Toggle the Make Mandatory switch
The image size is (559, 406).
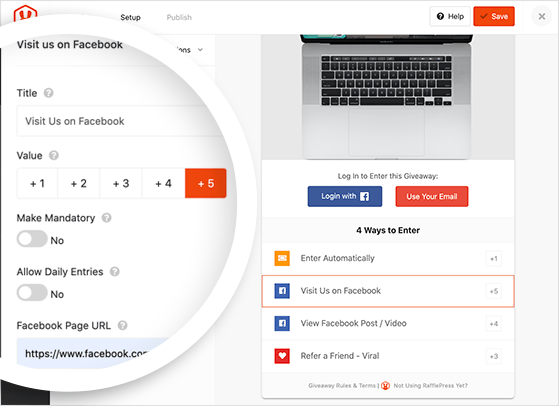(32, 239)
